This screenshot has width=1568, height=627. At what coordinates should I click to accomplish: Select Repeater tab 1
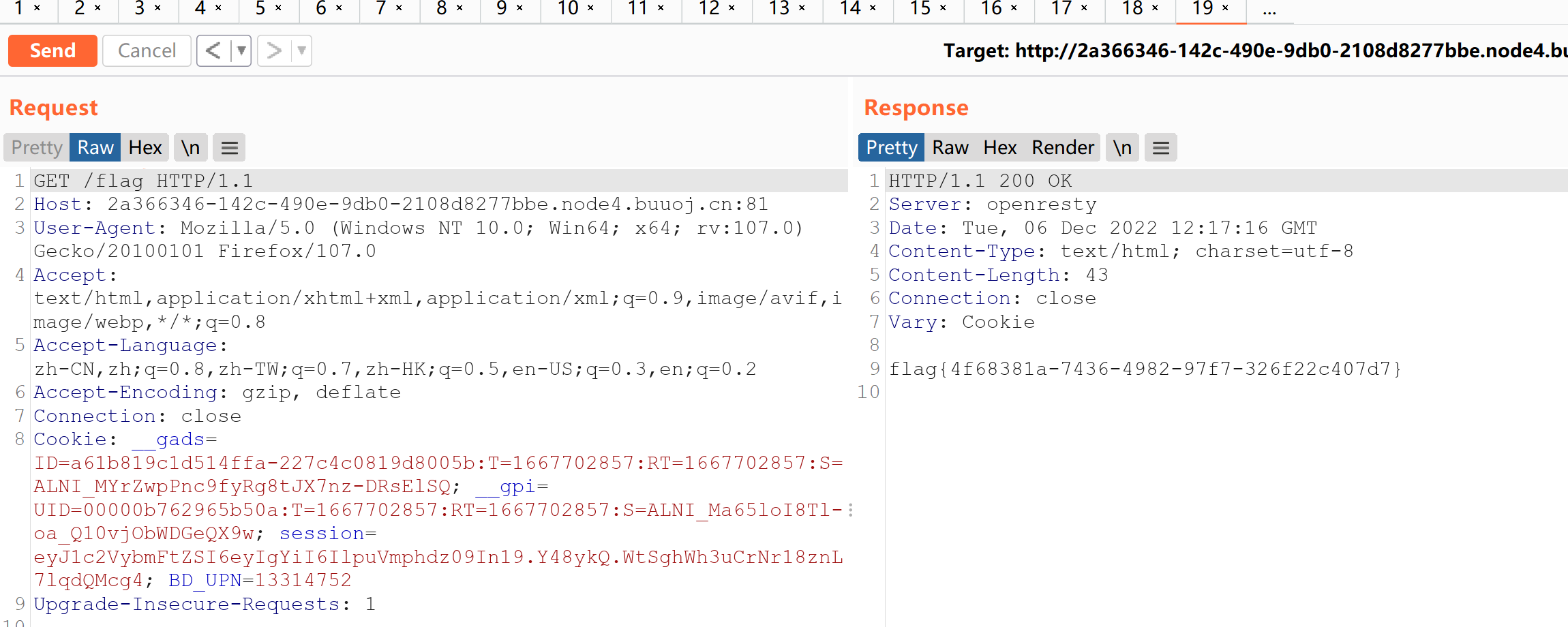19,8
